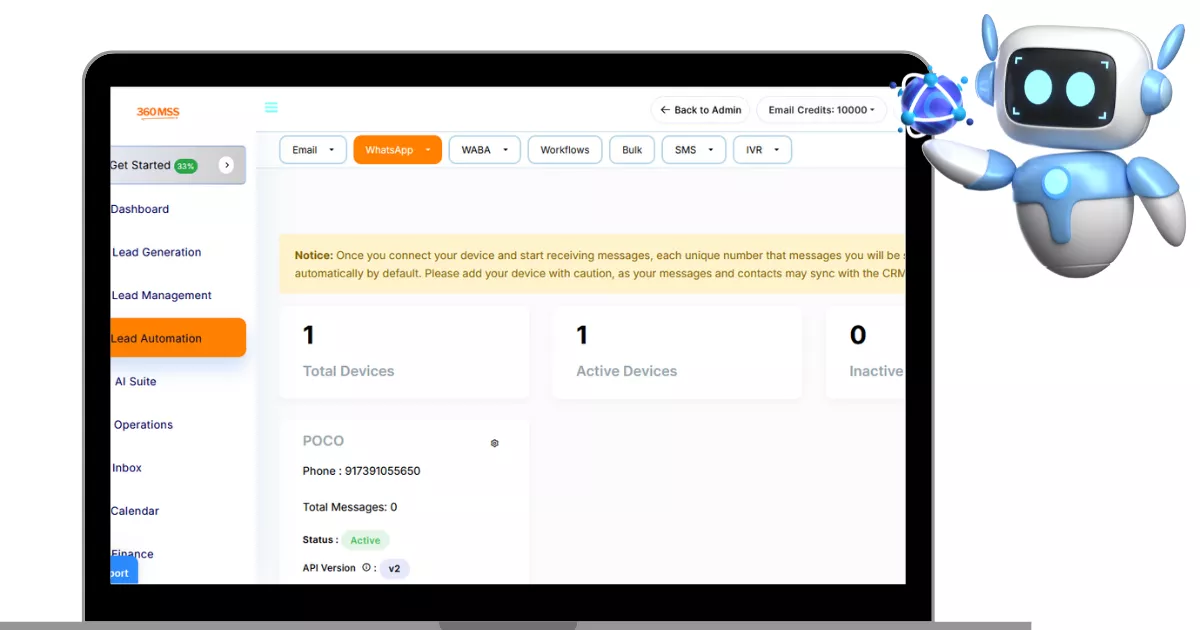Screen dimensions: 1200x630
Task: Switch to the Workflows tab
Action: (565, 150)
